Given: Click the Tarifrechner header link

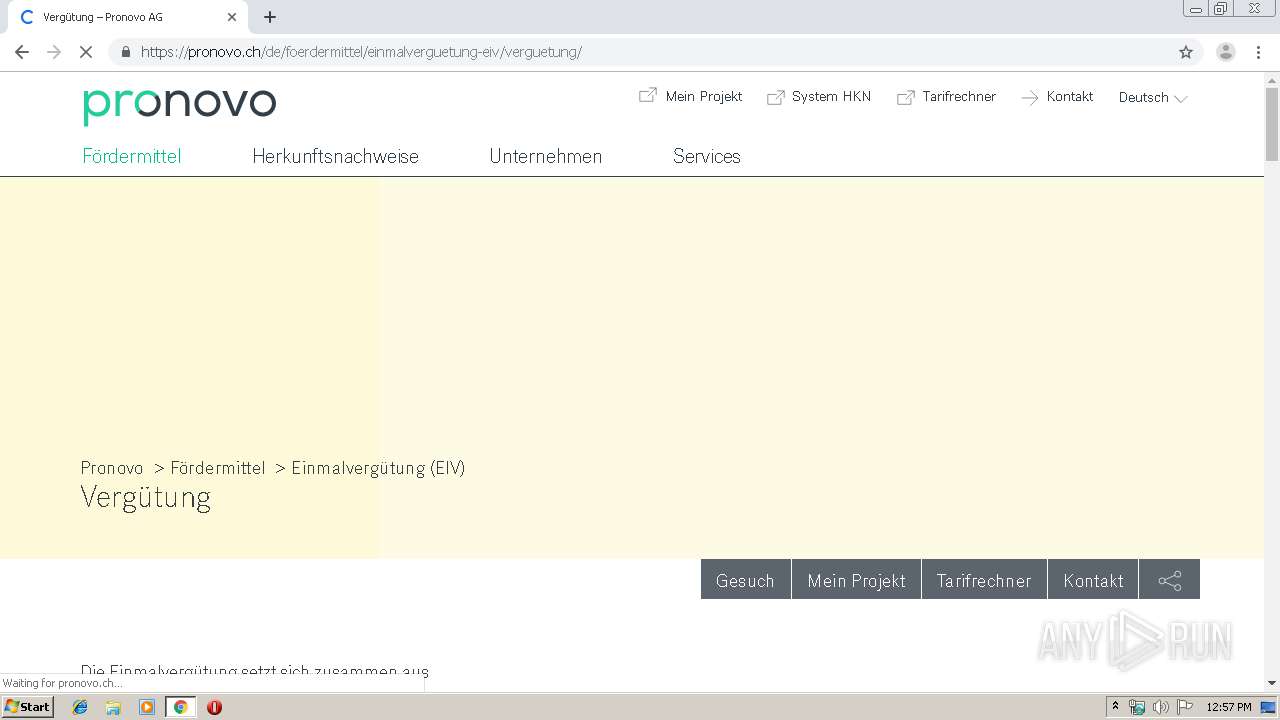Looking at the screenshot, I should tap(959, 96).
